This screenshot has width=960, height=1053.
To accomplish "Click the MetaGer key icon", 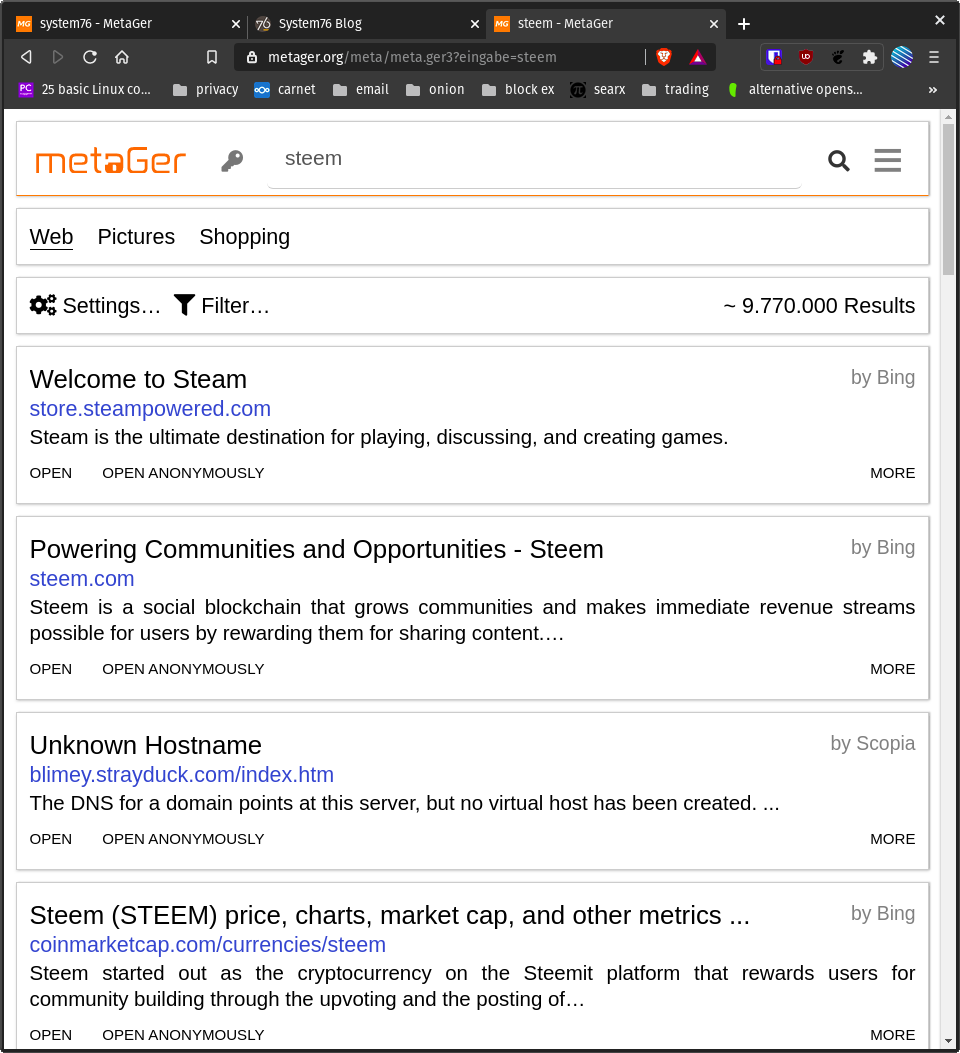I will pos(232,161).
